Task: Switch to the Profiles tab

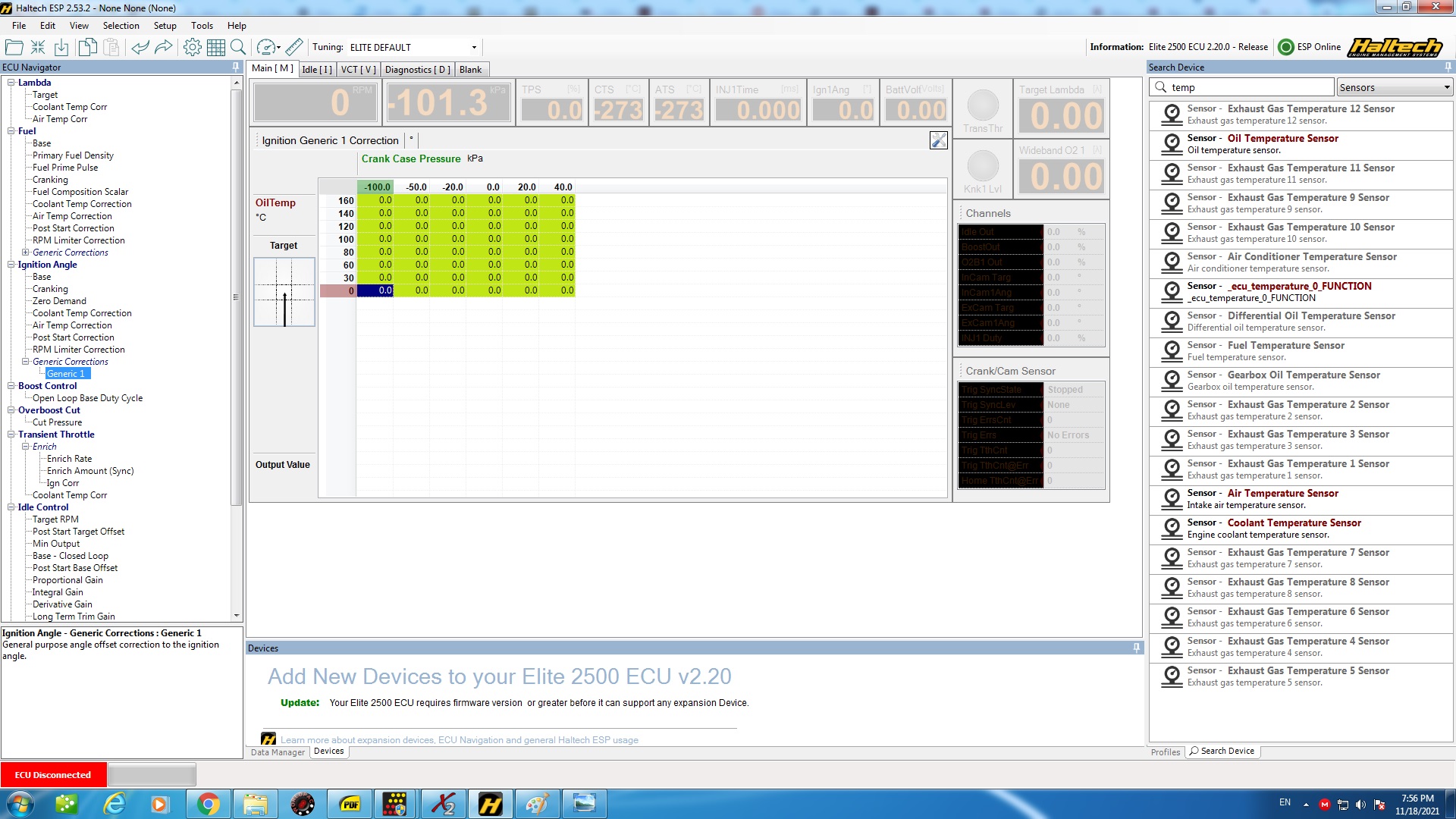Action: click(x=1166, y=752)
